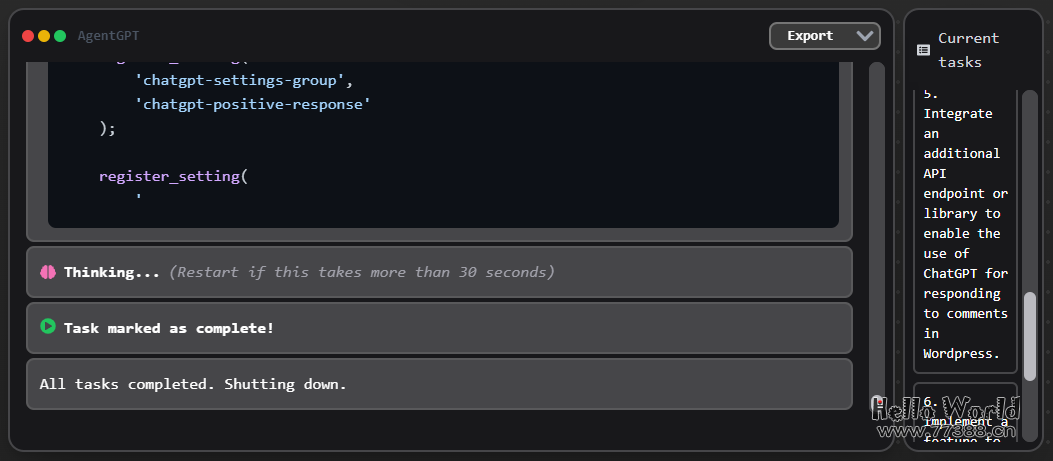Click the chevron arrow on the Export button

coord(865,36)
